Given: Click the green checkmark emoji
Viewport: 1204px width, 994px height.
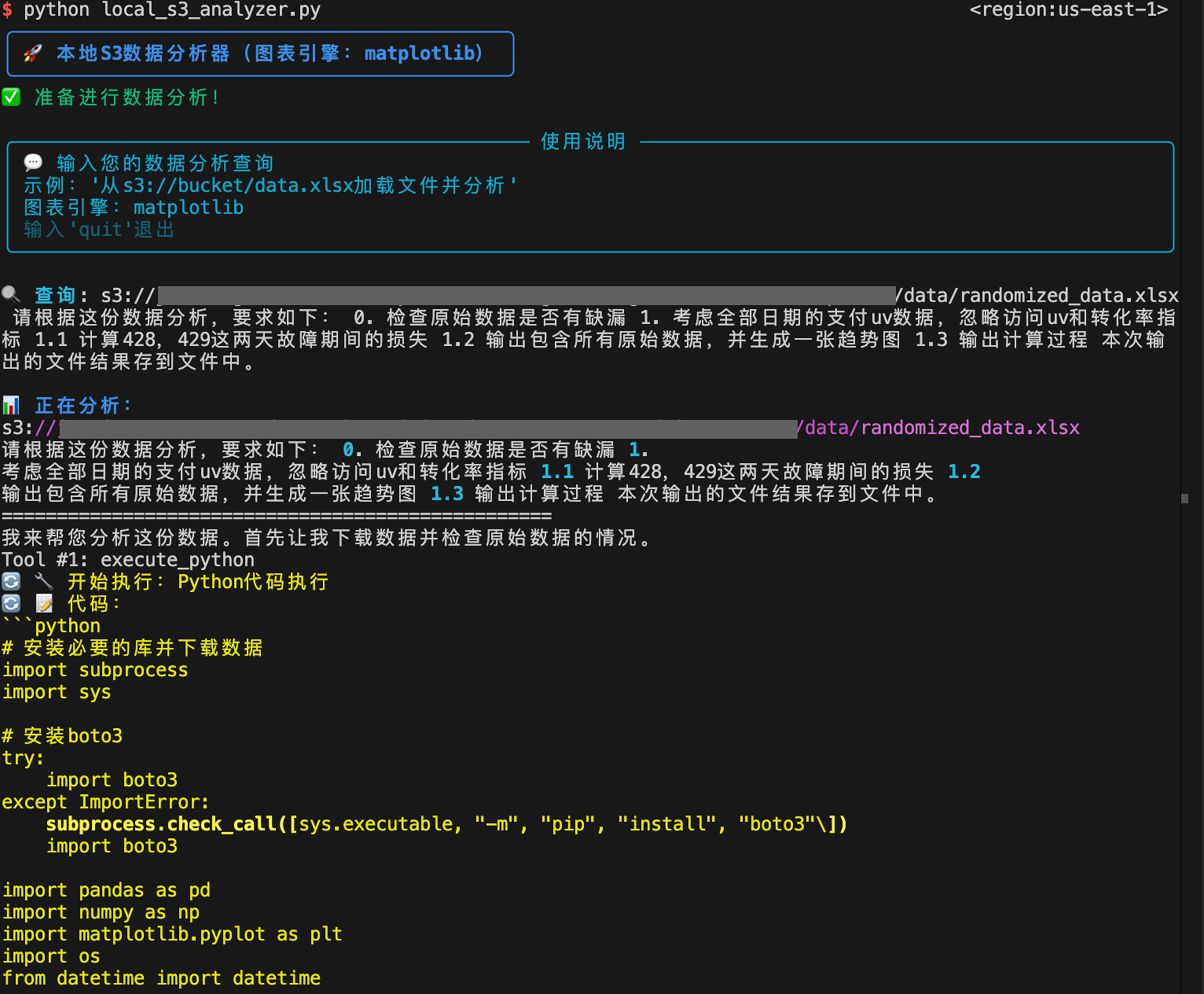Looking at the screenshot, I should [11, 97].
